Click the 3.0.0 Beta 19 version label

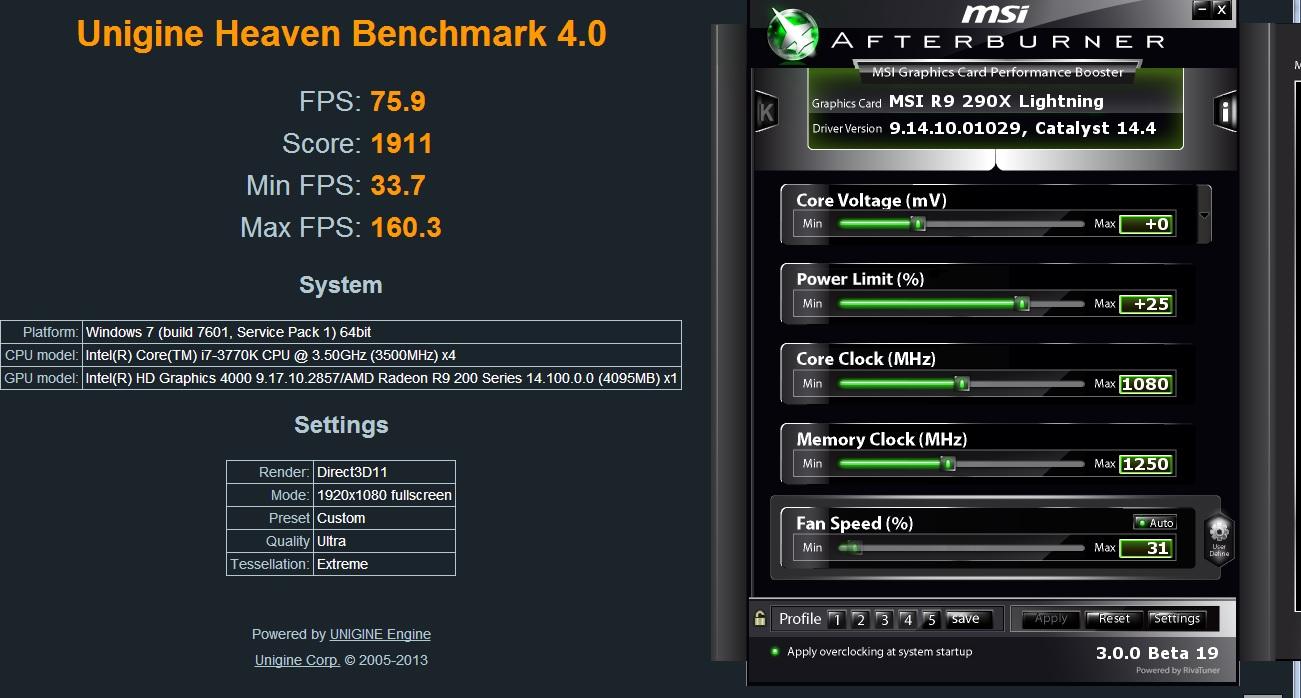tap(1157, 653)
